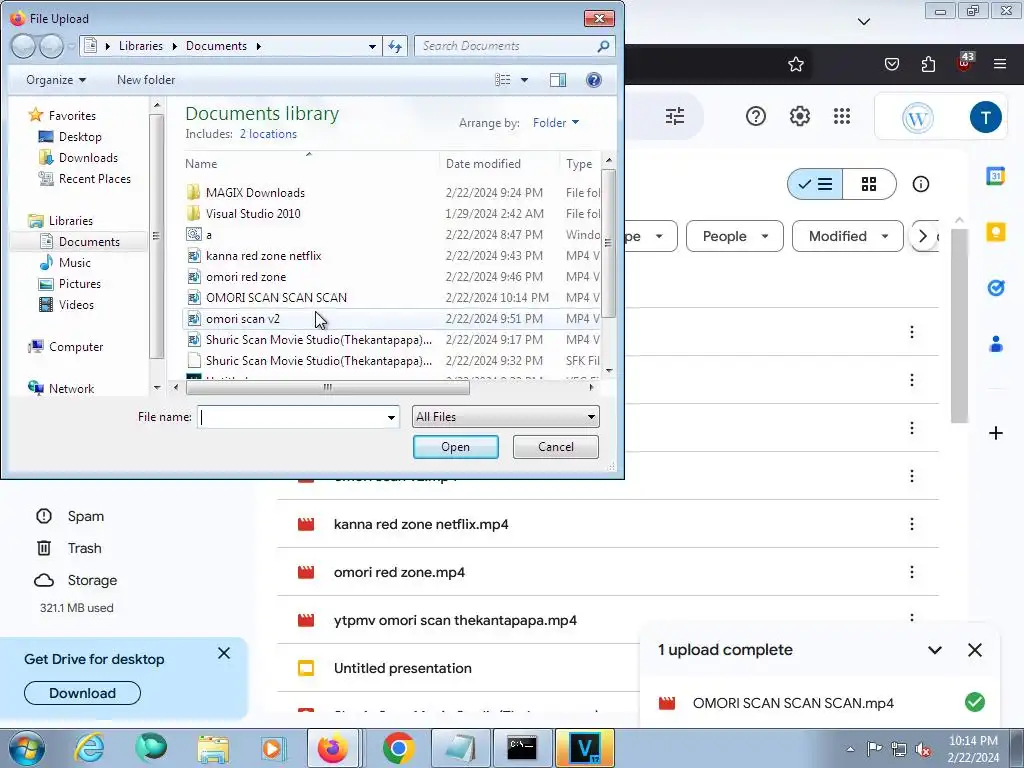The image size is (1024, 768).
Task: Click the refresh button beside the address path
Action: (x=395, y=46)
